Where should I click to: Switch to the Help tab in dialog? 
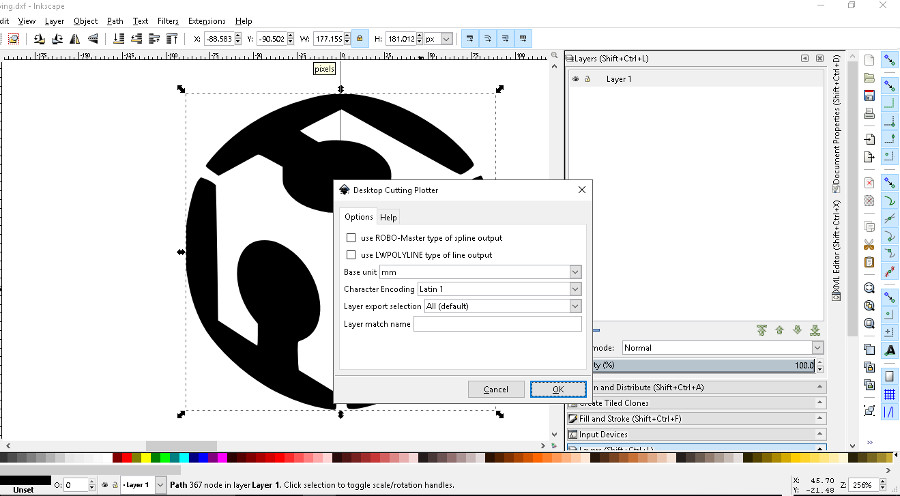389,217
